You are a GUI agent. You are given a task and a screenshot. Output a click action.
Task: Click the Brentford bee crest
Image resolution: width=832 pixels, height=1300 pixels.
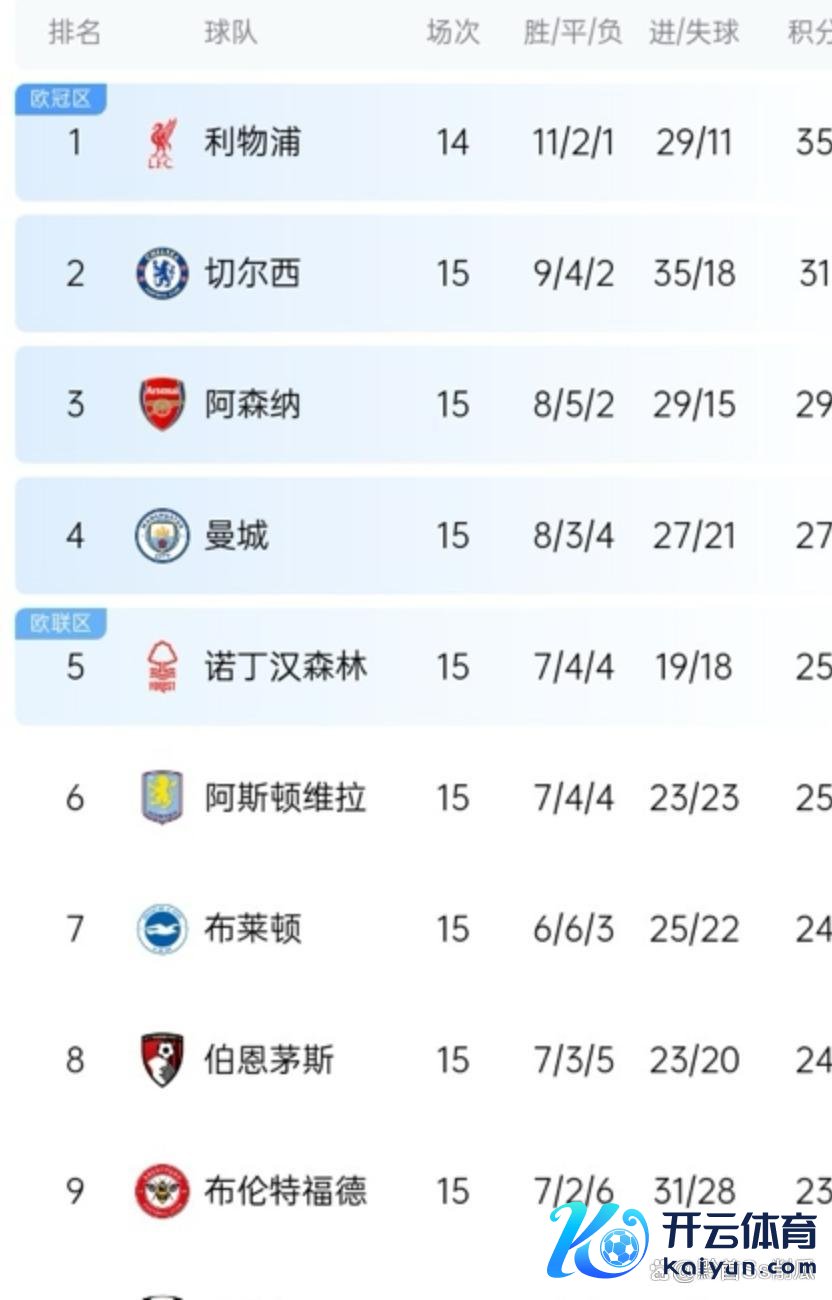(162, 1191)
